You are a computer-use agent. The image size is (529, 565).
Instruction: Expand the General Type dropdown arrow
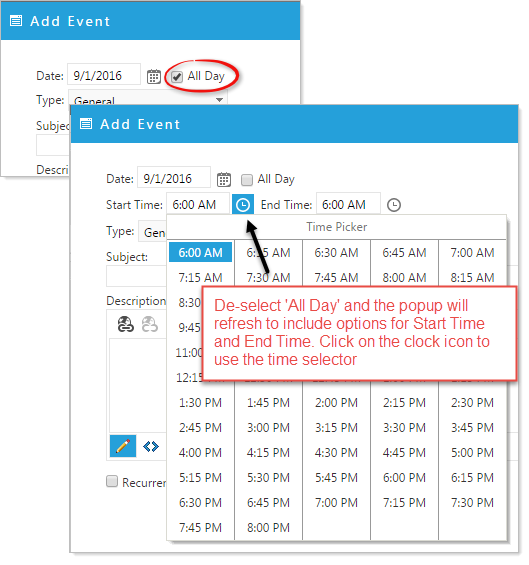[x=219, y=100]
